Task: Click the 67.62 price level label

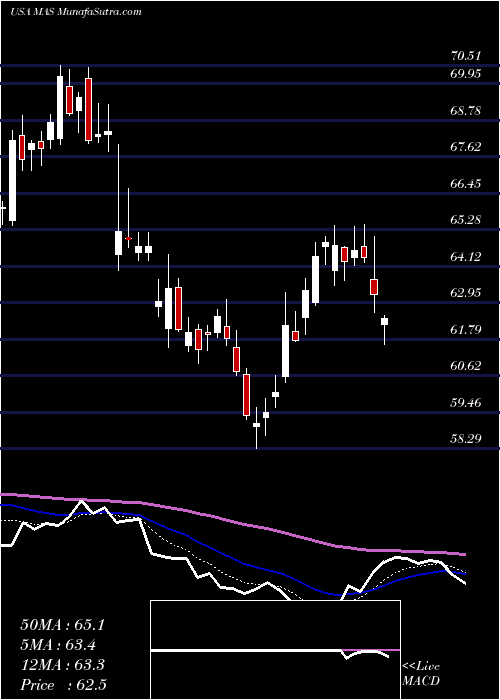Action: [466, 147]
